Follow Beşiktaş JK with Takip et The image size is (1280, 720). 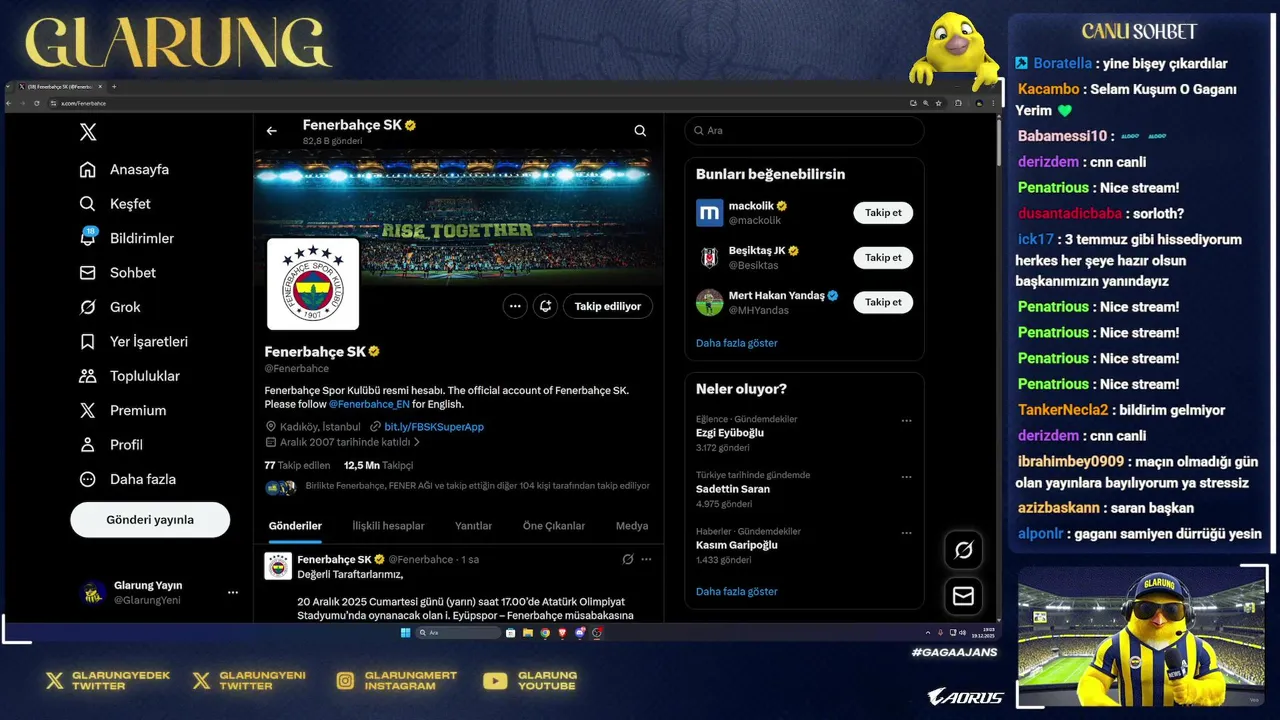point(883,258)
